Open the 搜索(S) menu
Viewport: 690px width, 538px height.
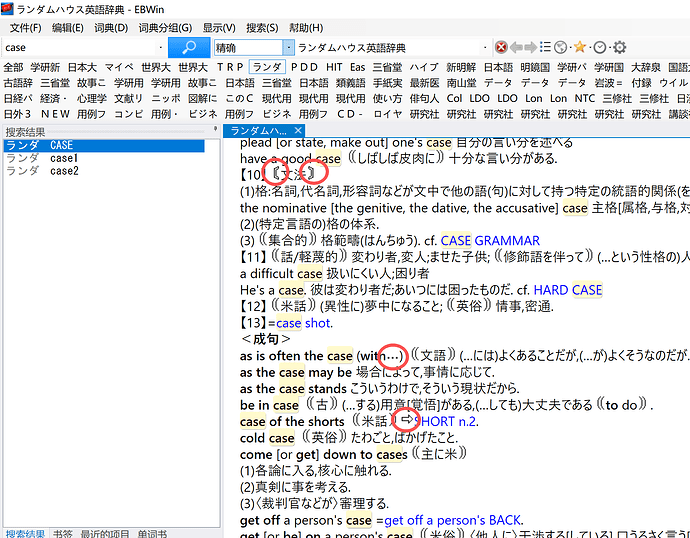pyautogui.click(x=262, y=28)
